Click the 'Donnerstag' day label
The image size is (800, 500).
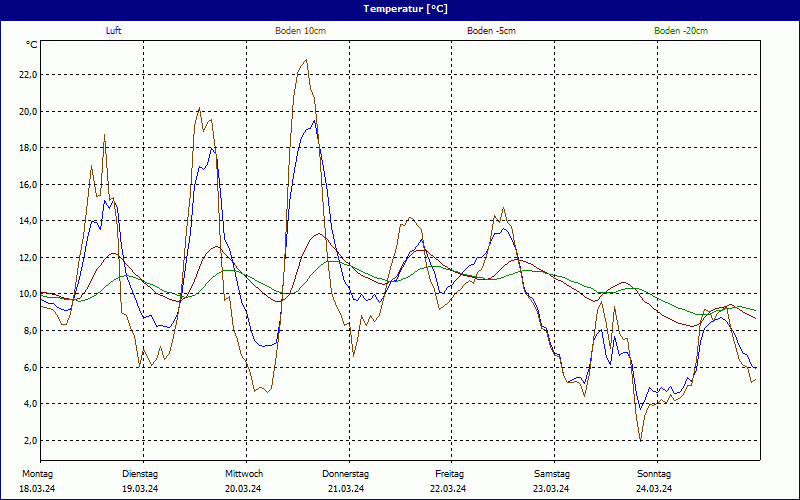pyautogui.click(x=345, y=474)
